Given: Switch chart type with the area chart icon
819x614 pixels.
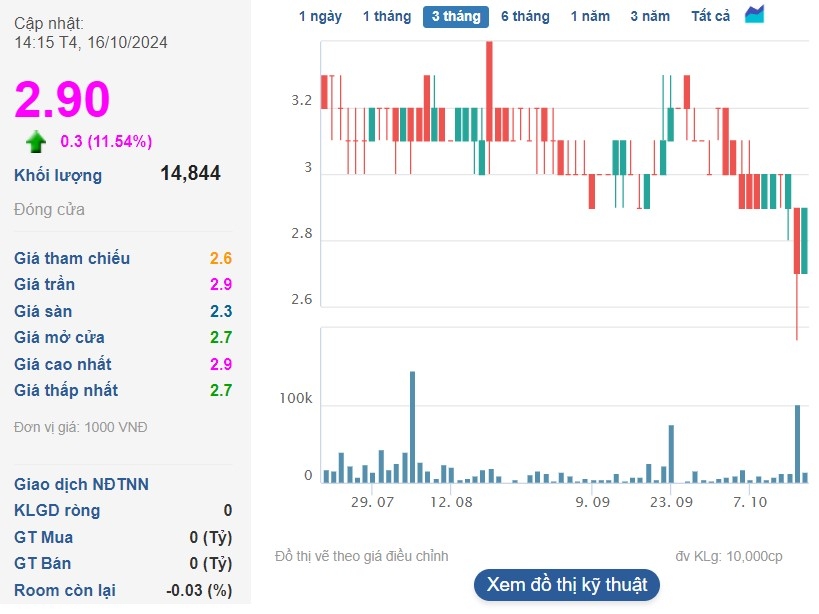Looking at the screenshot, I should (x=754, y=14).
